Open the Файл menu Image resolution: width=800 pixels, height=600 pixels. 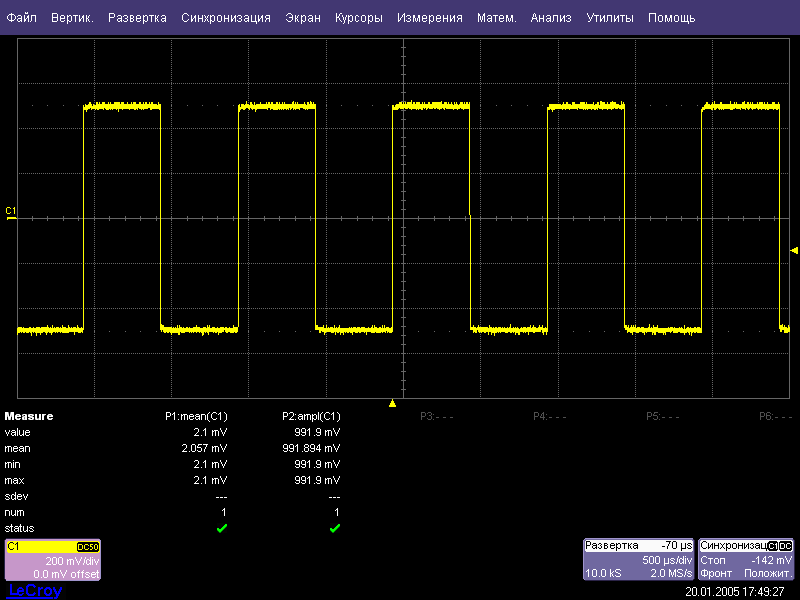click(22, 18)
